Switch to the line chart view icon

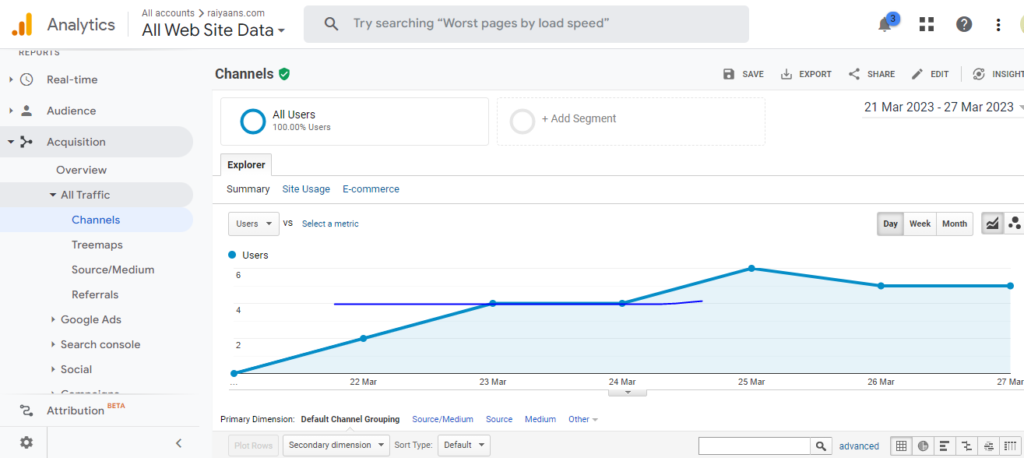(x=993, y=224)
